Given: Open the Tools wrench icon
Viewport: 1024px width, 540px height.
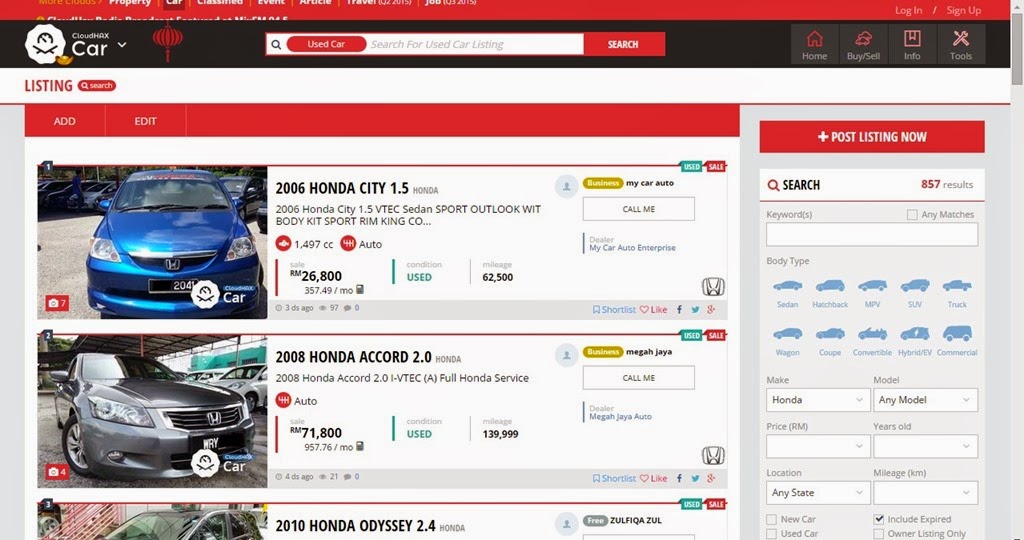Looking at the screenshot, I should click(x=961, y=44).
